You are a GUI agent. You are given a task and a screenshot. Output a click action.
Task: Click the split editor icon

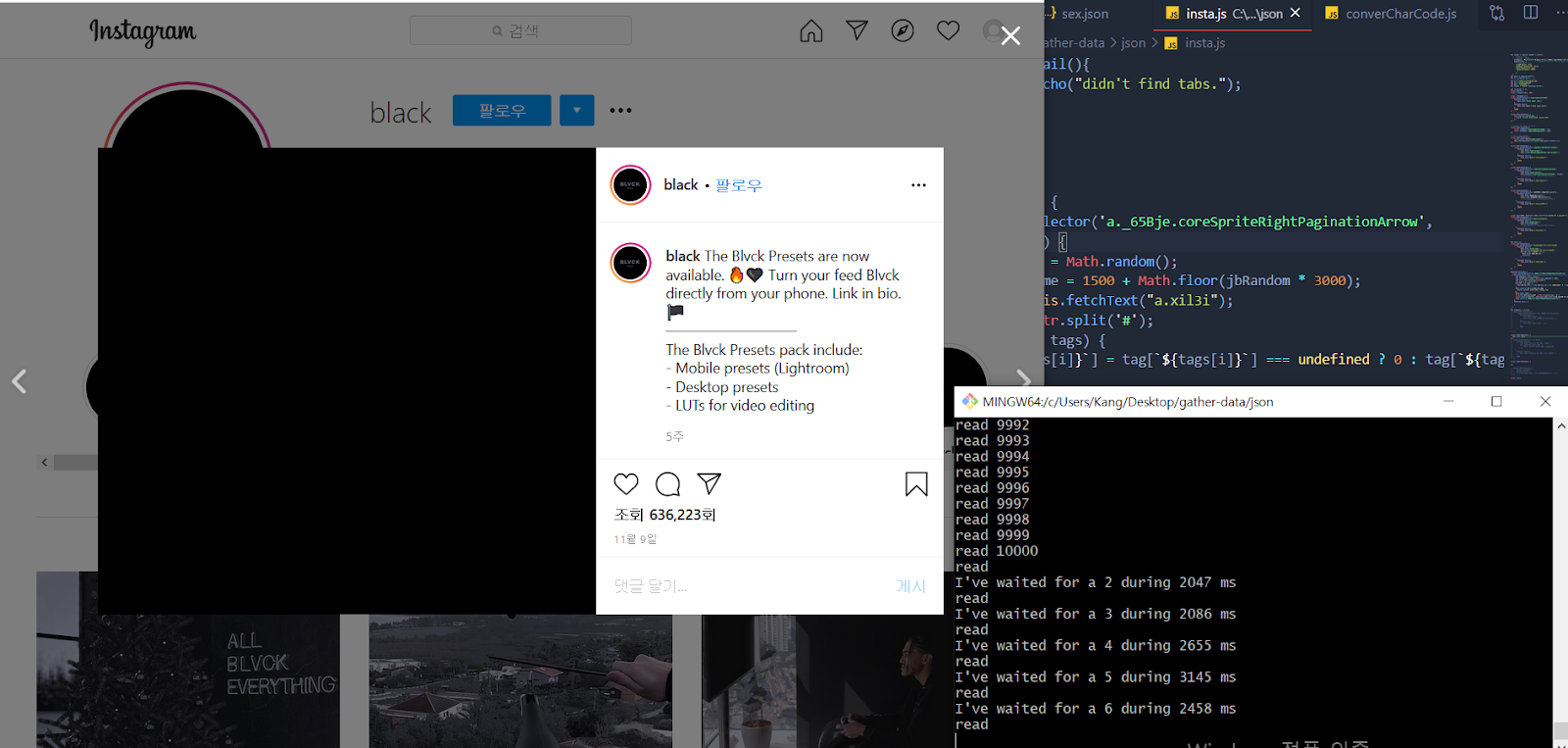tap(1531, 13)
